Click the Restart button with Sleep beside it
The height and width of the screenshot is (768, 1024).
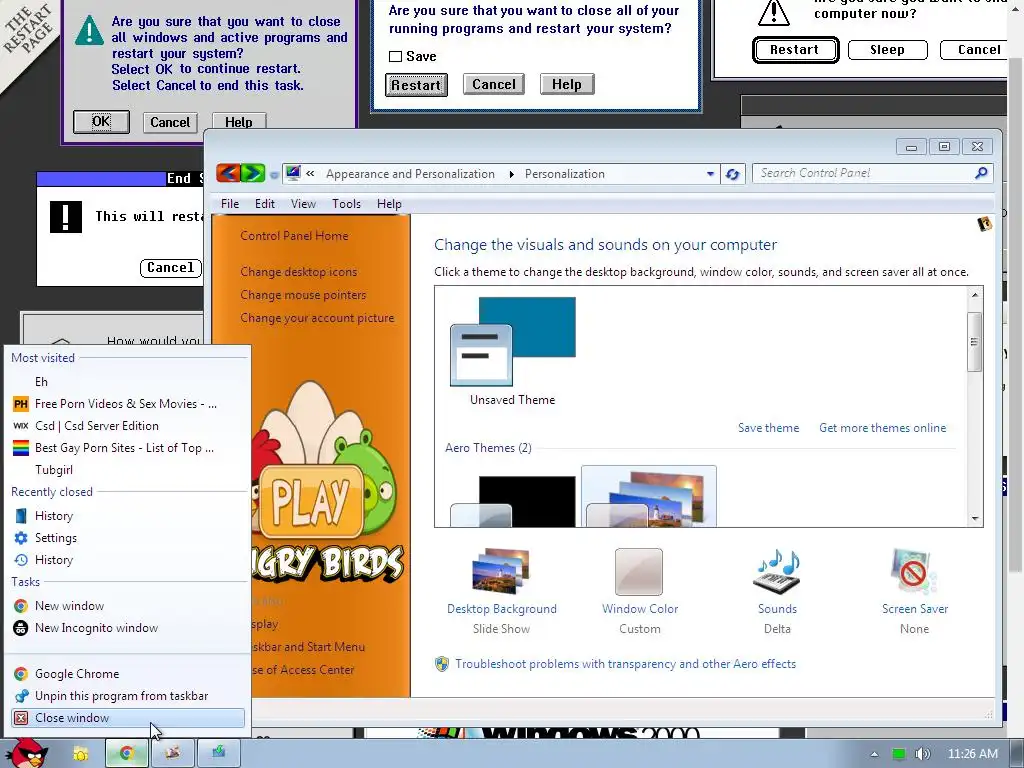[795, 50]
